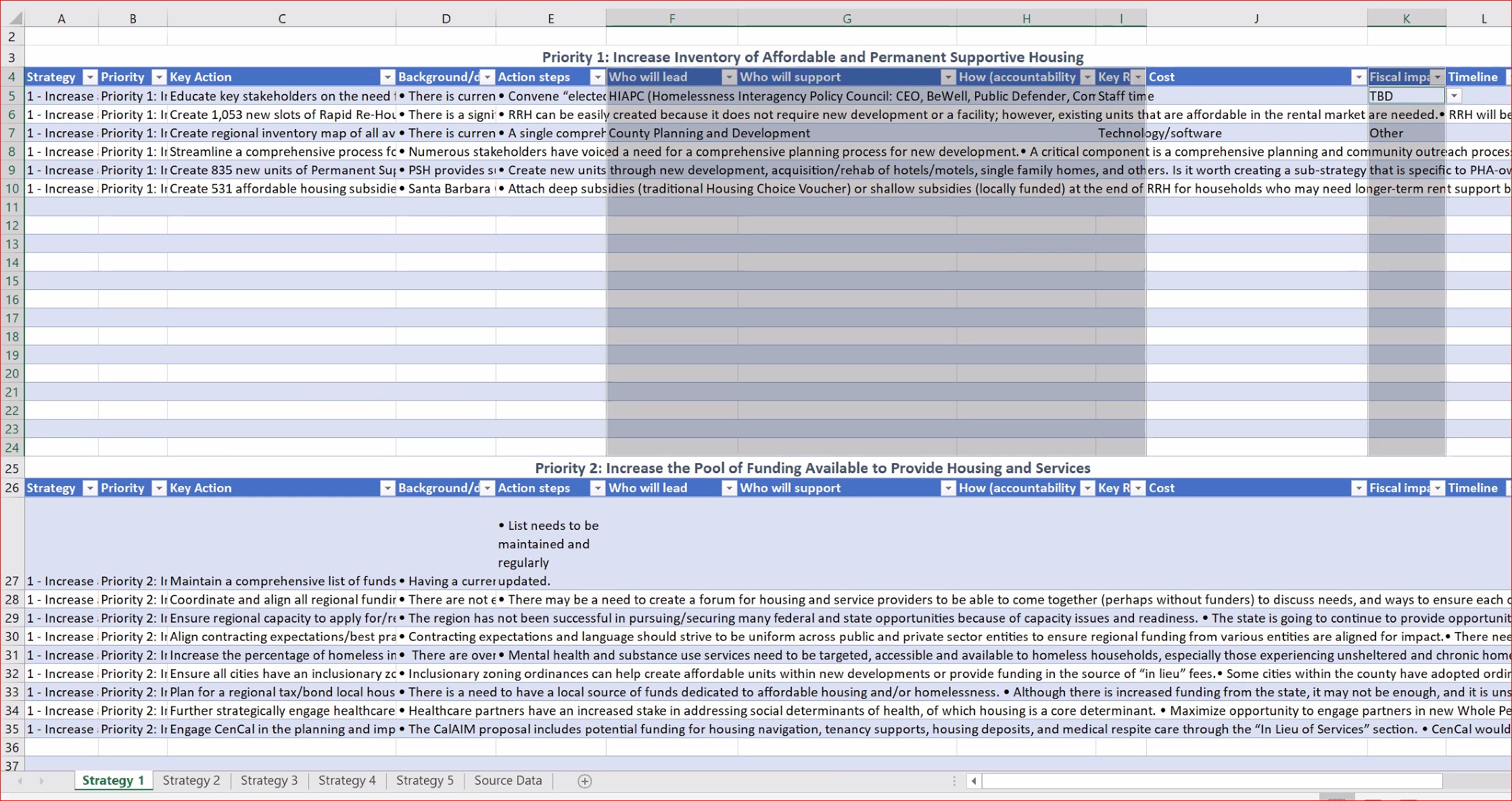
Task: Open Fiscal impact filter in row 4
Action: (1438, 77)
